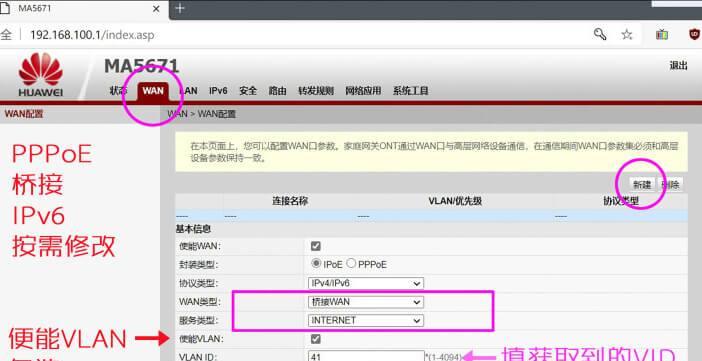Viewport: 702px width, 361px height.
Task: Click the 删除 button
Action: click(x=670, y=185)
